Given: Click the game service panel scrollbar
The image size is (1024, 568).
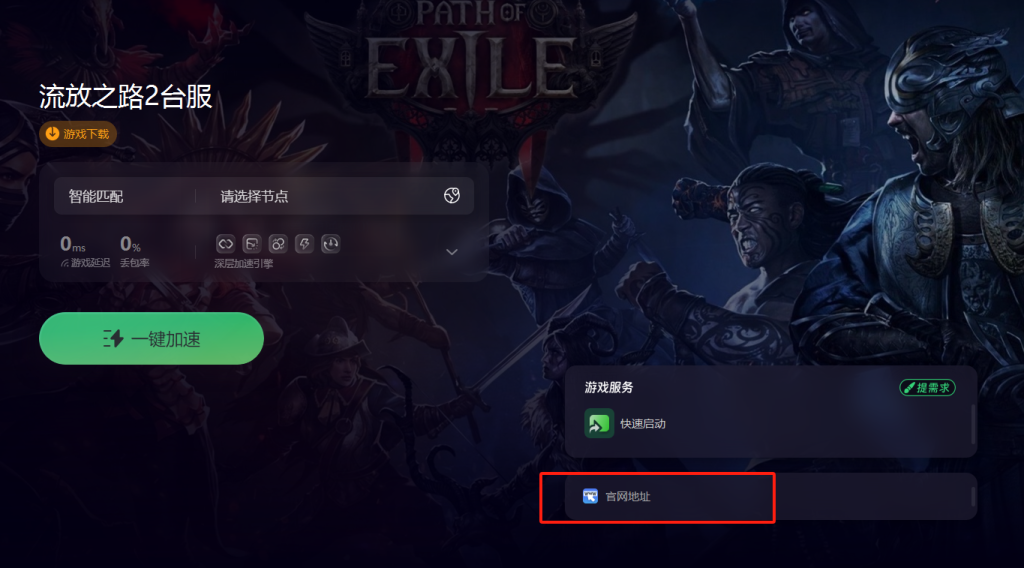Looking at the screenshot, I should coord(973,424).
